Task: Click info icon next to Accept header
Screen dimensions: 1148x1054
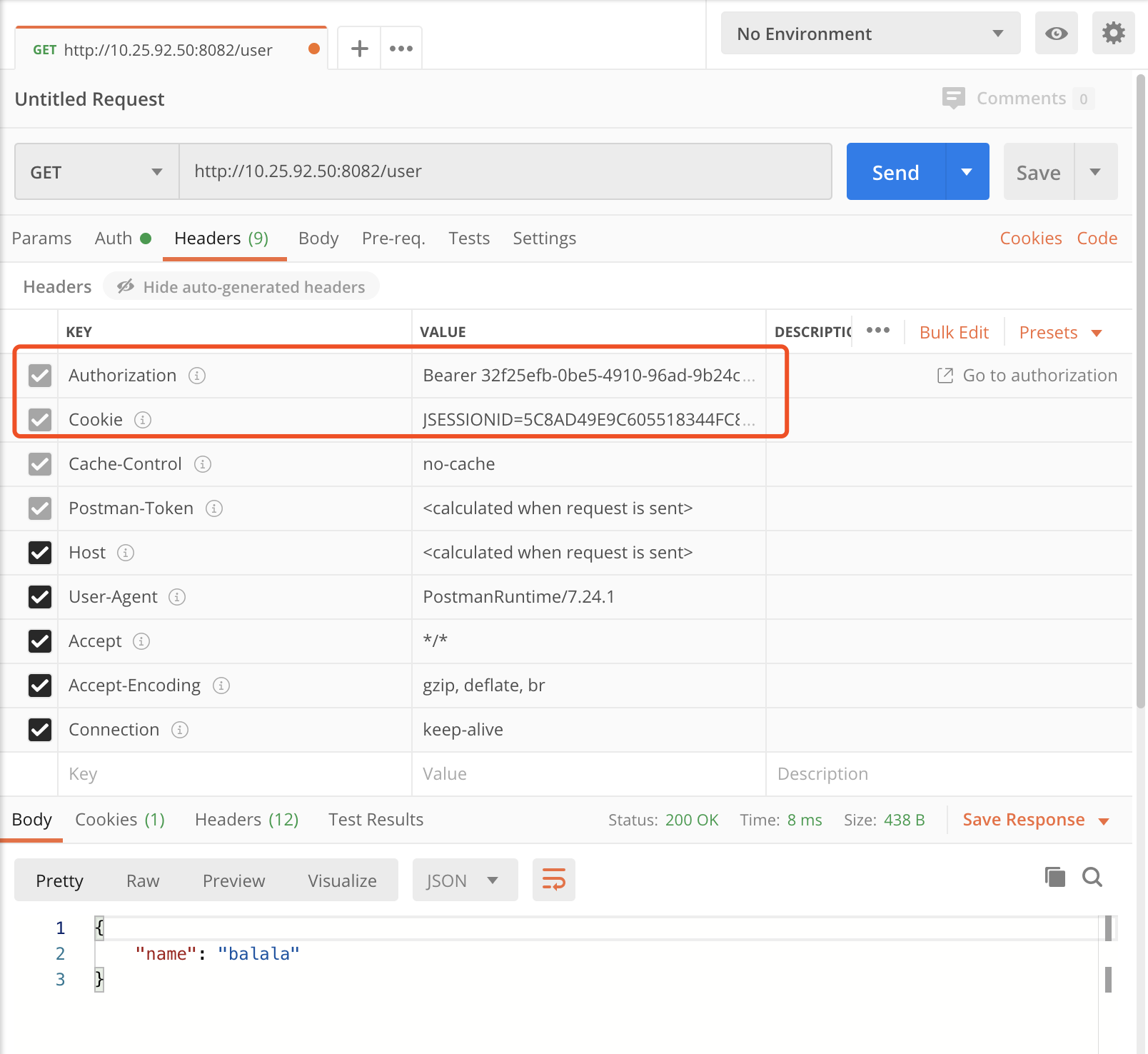Action: (x=141, y=641)
